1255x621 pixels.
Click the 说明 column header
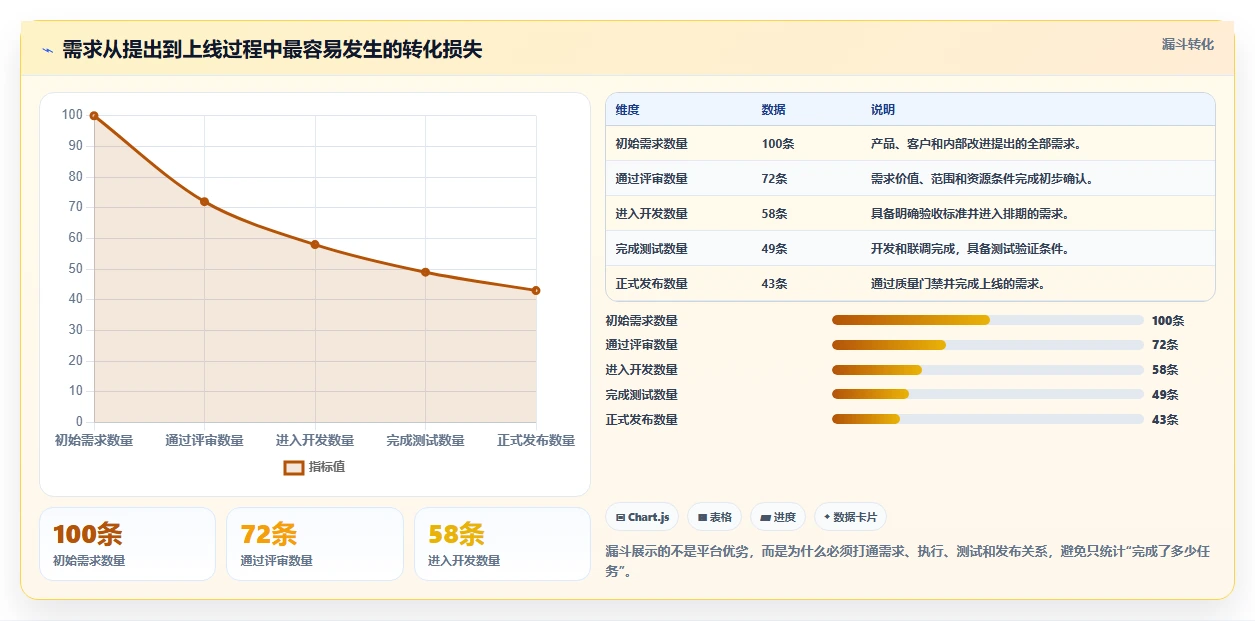click(x=883, y=110)
